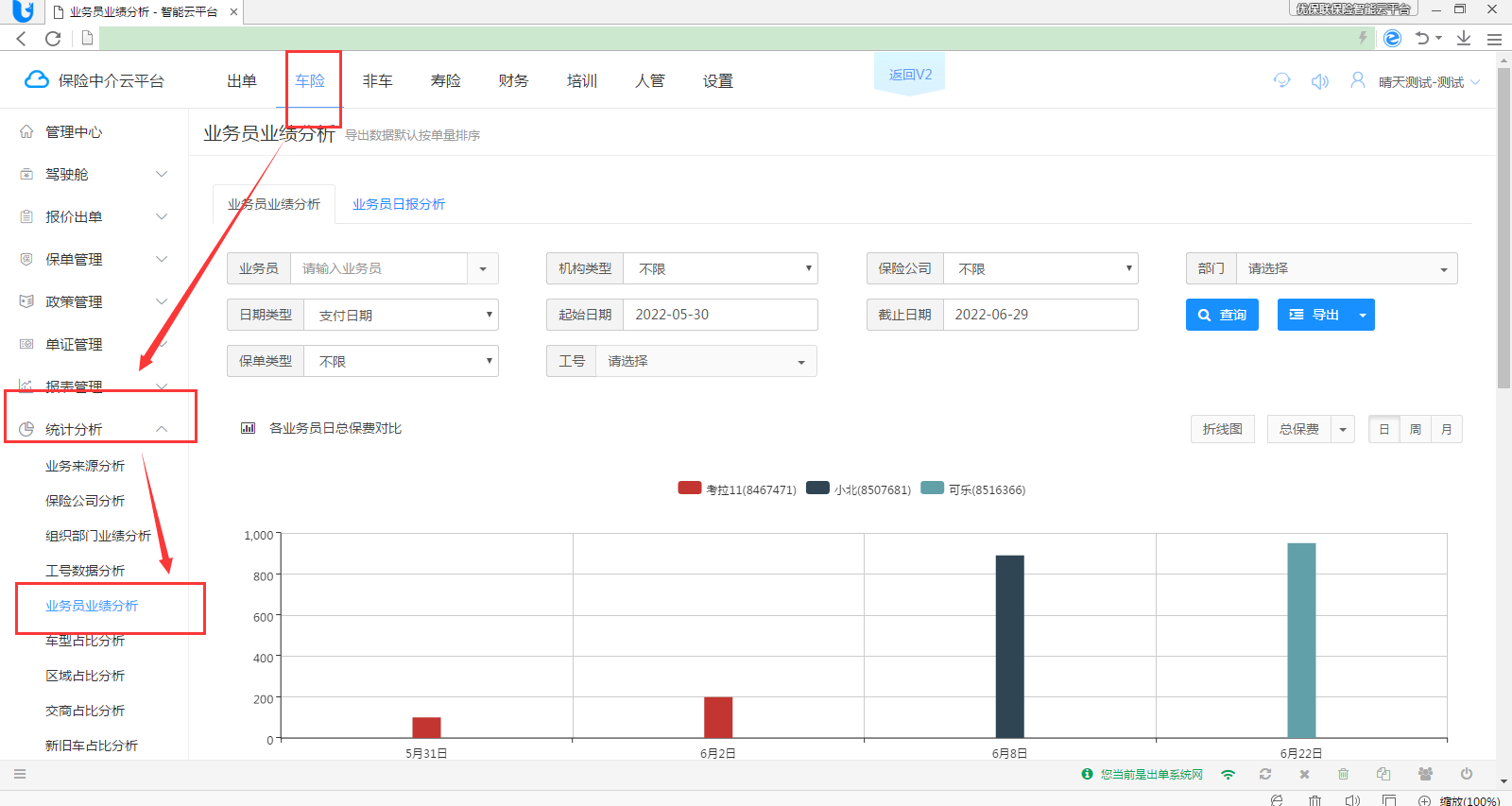Open 保险公司分析 in sidebar
This screenshot has width=1512, height=806.
85,501
